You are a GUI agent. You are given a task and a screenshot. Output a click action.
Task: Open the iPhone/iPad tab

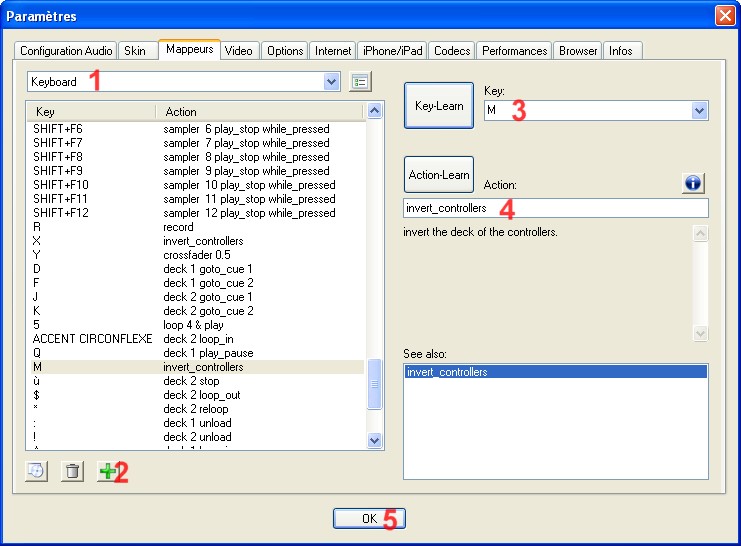pyautogui.click(x=392, y=51)
